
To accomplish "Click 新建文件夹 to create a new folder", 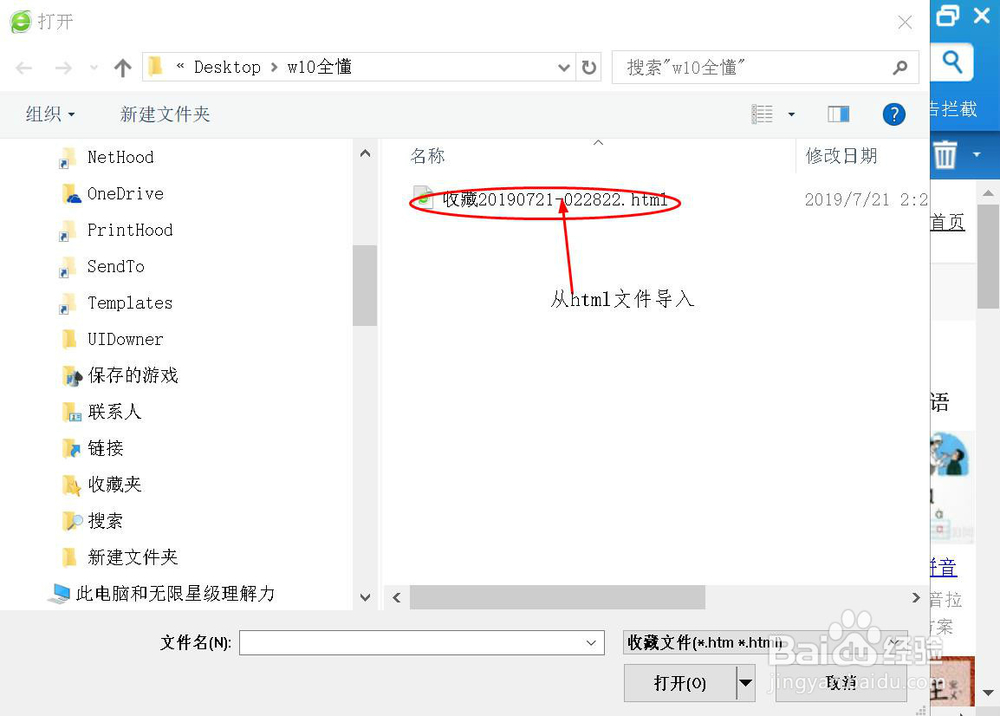I will click(165, 114).
